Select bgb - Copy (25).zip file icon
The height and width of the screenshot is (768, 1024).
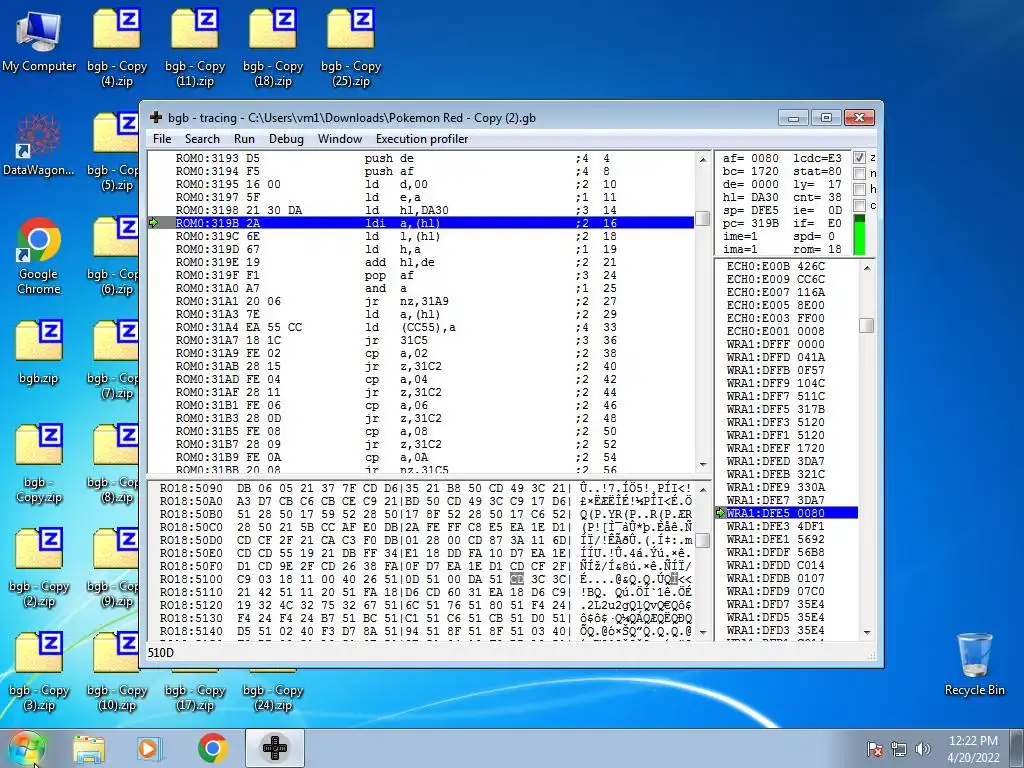pyautogui.click(x=351, y=48)
